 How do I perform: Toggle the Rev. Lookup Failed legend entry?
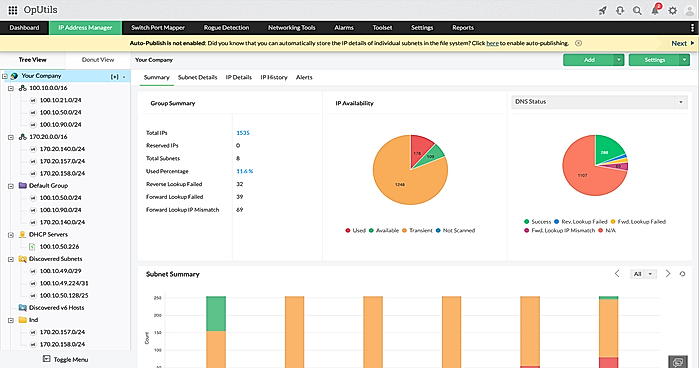pyautogui.click(x=580, y=222)
